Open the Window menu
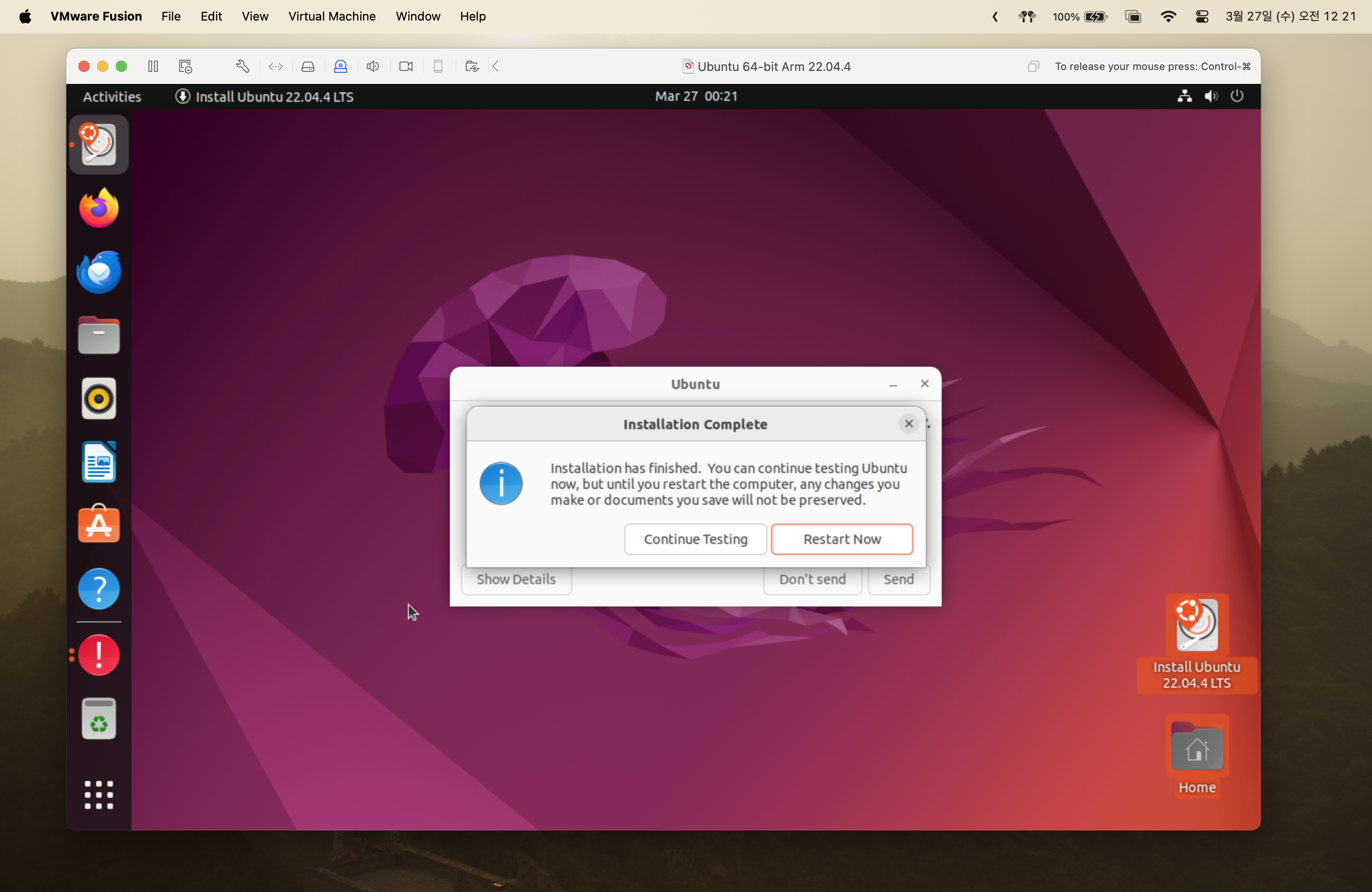 (x=417, y=16)
